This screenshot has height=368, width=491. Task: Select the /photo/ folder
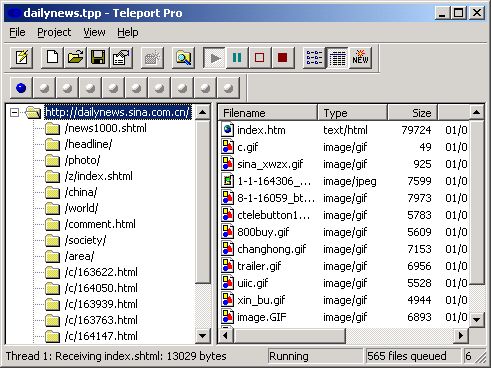click(x=82, y=160)
